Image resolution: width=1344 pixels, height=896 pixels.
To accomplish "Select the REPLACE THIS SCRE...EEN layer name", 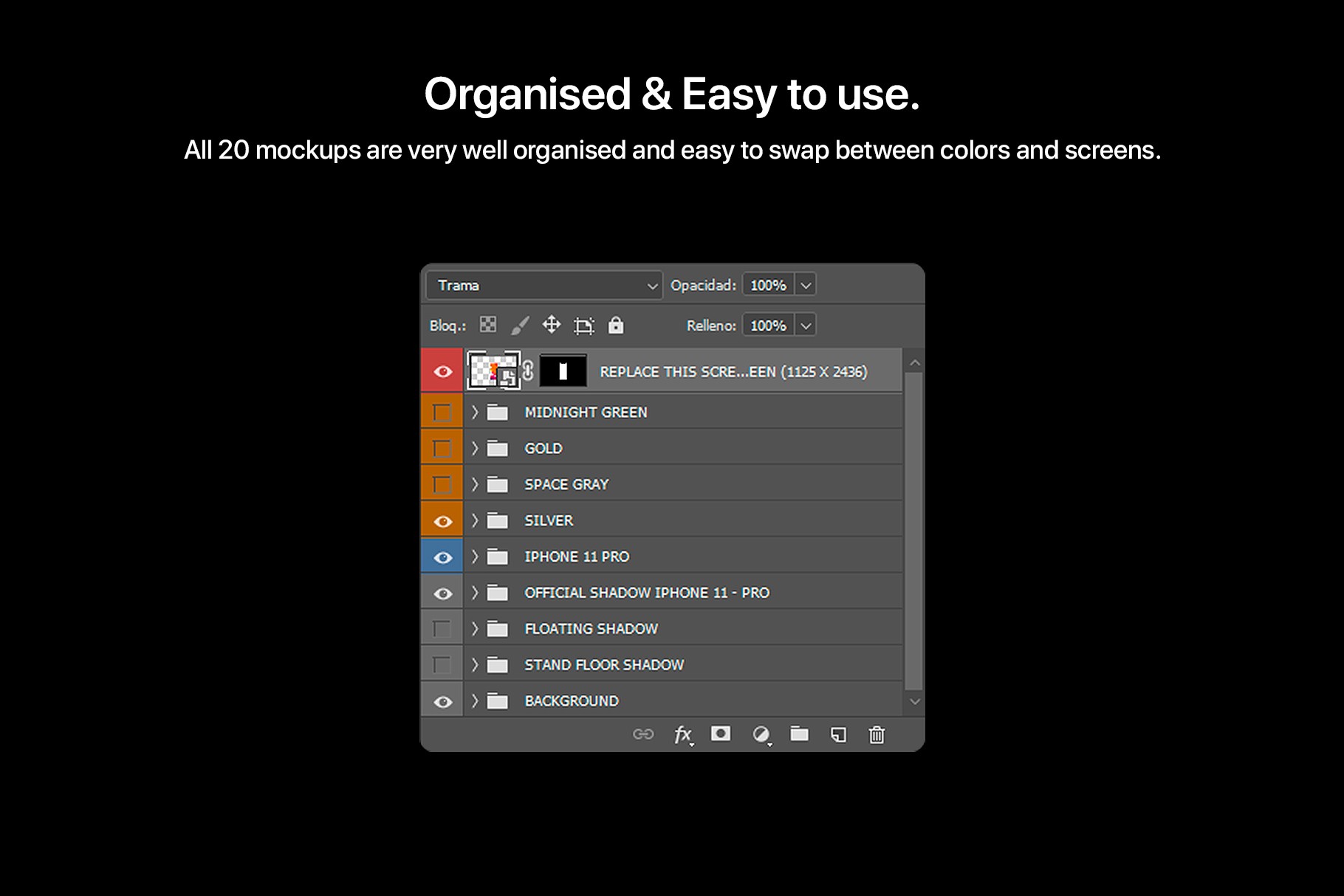I will point(733,371).
